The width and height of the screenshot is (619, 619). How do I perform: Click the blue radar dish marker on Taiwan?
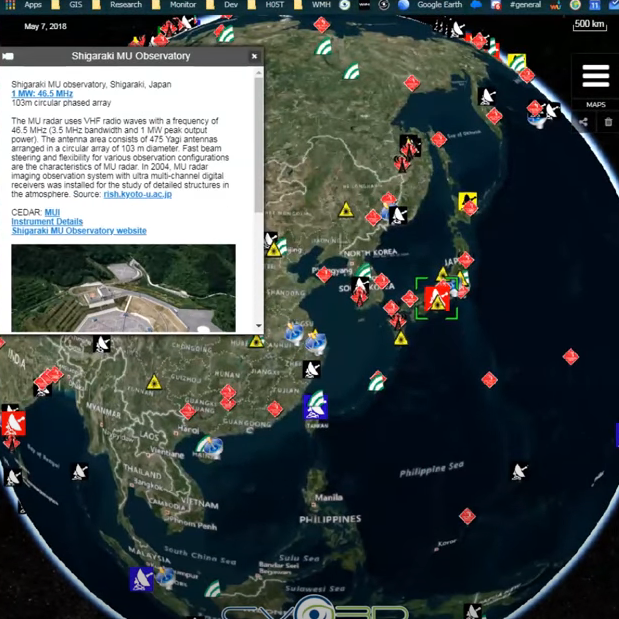coord(315,407)
